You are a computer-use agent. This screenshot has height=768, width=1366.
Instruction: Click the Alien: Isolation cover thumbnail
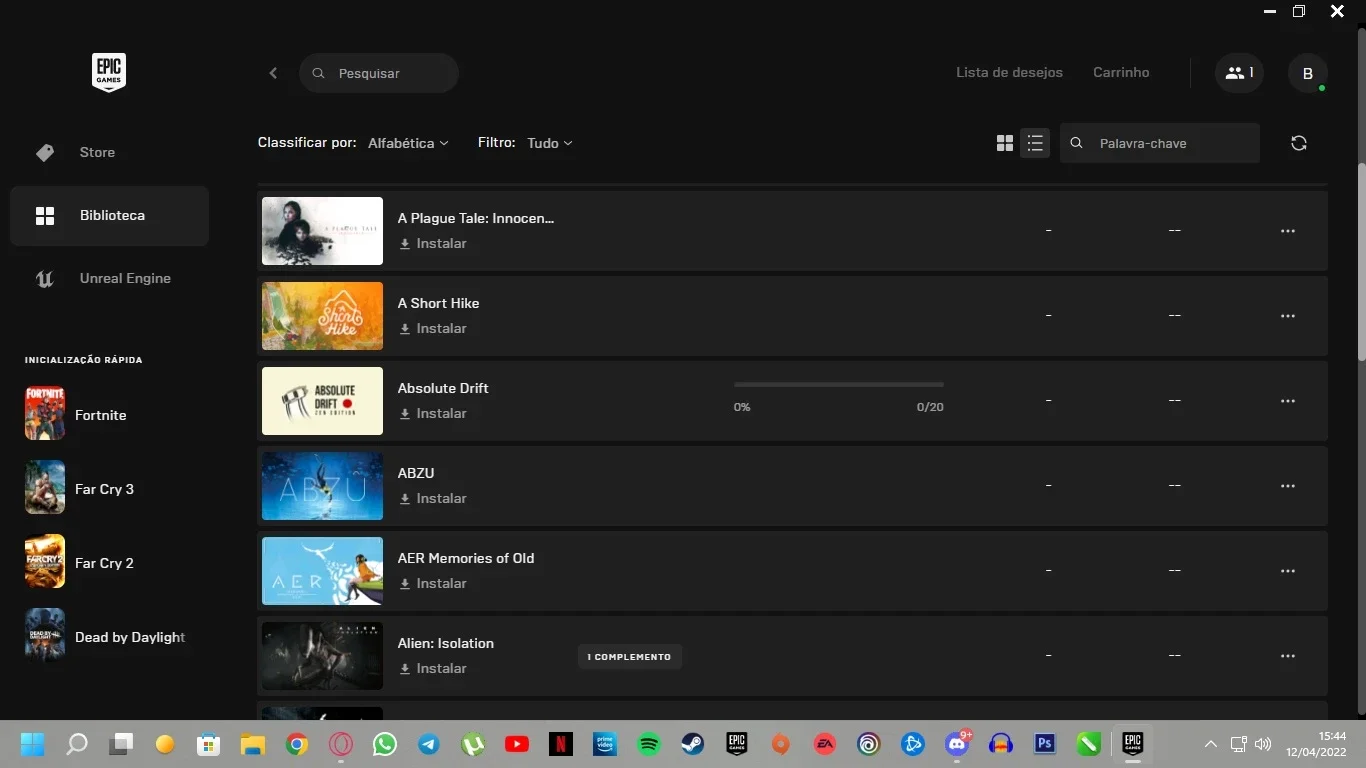[322, 656]
